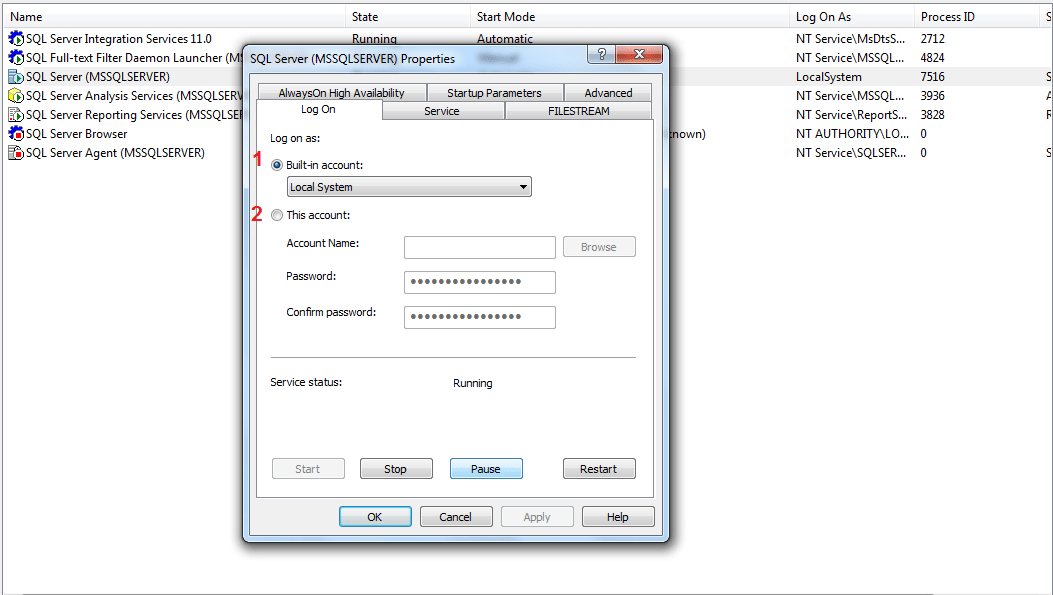Click process ID 2712 cell
The image size is (1053, 595).
[x=933, y=39]
